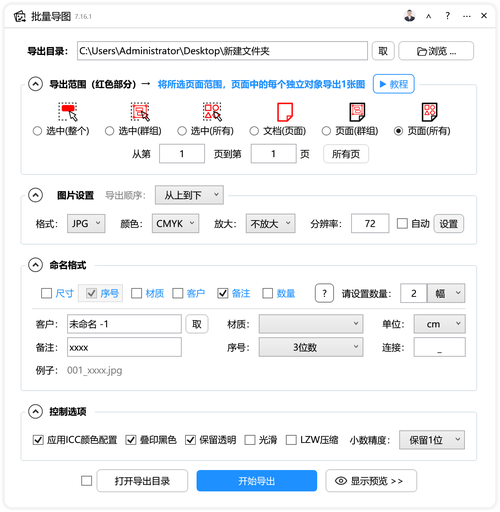
Task: Click the 文档(页面) document page icon
Action: coord(285,112)
